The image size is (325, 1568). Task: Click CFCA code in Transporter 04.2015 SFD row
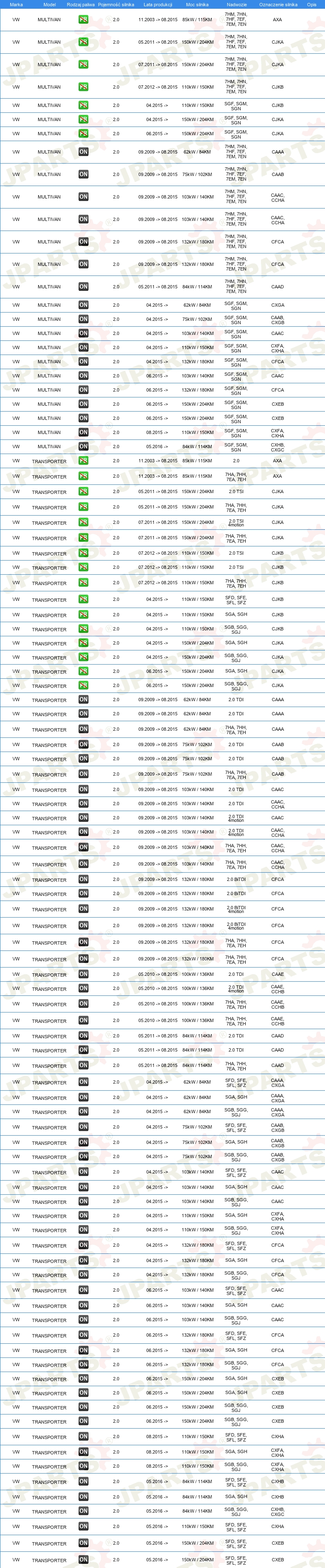(x=278, y=1245)
